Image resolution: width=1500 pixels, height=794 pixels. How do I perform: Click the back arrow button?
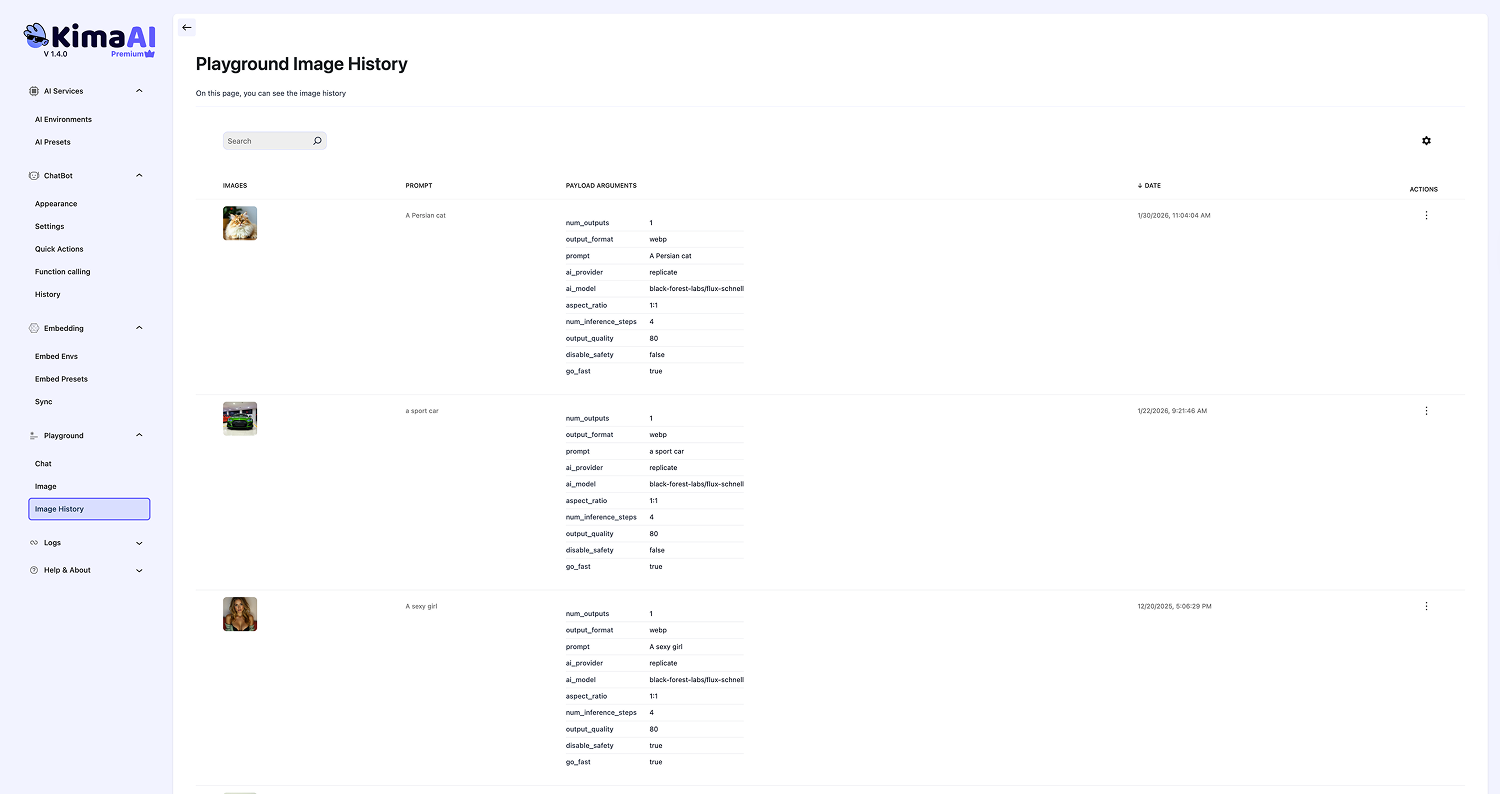pyautogui.click(x=187, y=28)
